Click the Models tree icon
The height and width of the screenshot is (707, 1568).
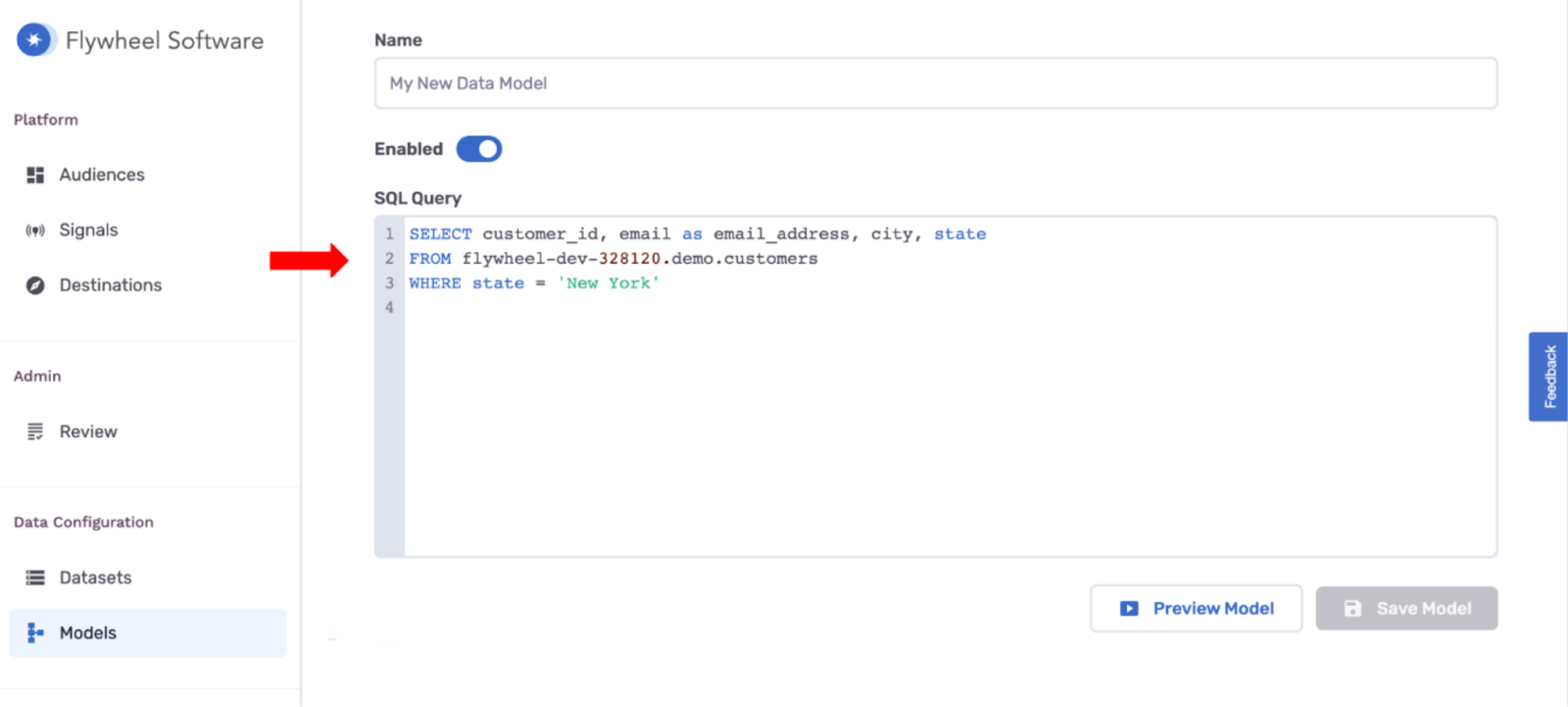click(35, 633)
